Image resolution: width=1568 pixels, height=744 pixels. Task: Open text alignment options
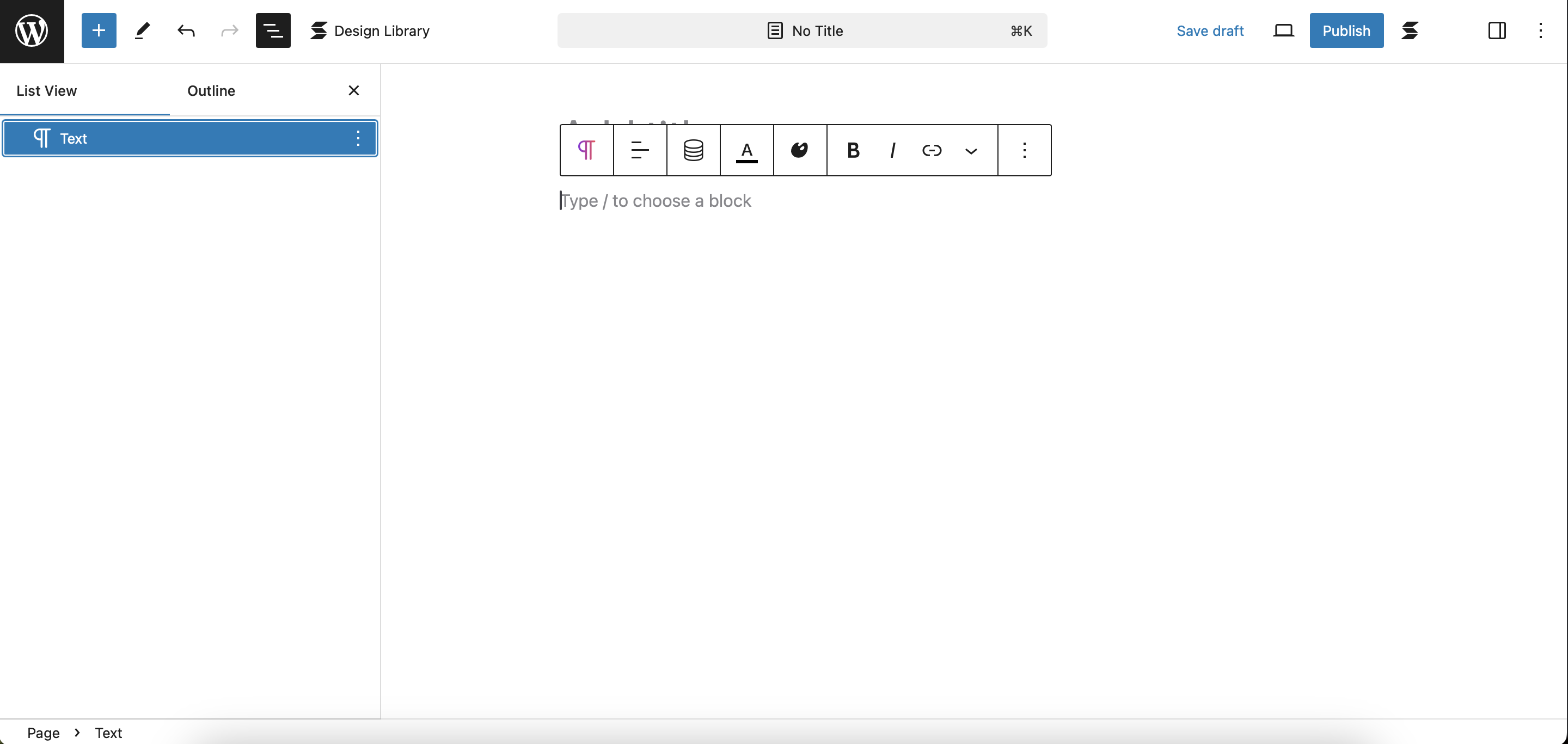pyautogui.click(x=640, y=150)
